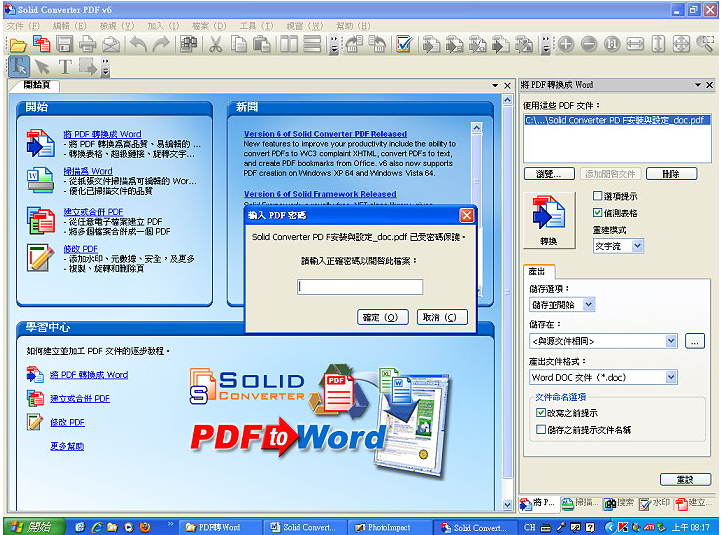
Task: Click the Copy toolbar icon
Action: [239, 45]
